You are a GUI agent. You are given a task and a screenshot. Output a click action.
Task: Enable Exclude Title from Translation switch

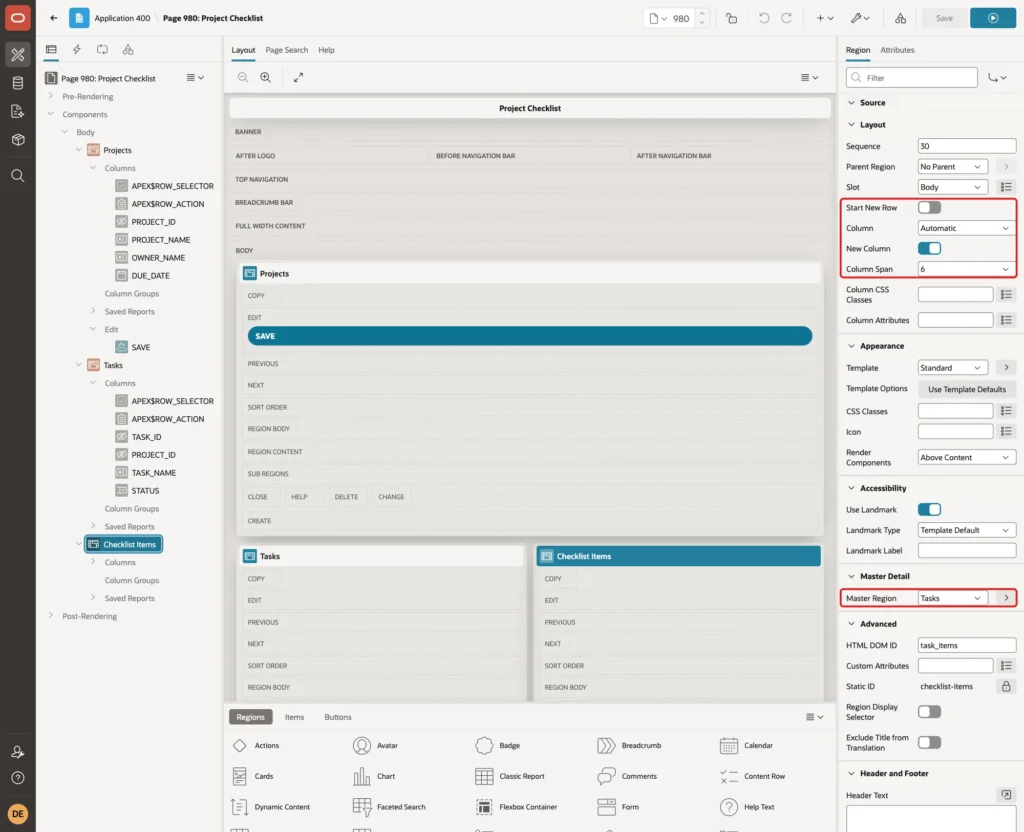(929, 743)
